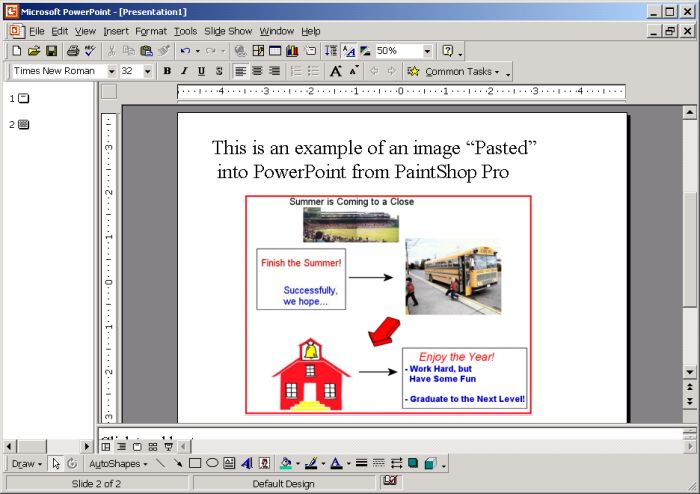Insert a hyperlink with the globe icon
Image resolution: width=700 pixels, height=494 pixels.
tap(241, 51)
